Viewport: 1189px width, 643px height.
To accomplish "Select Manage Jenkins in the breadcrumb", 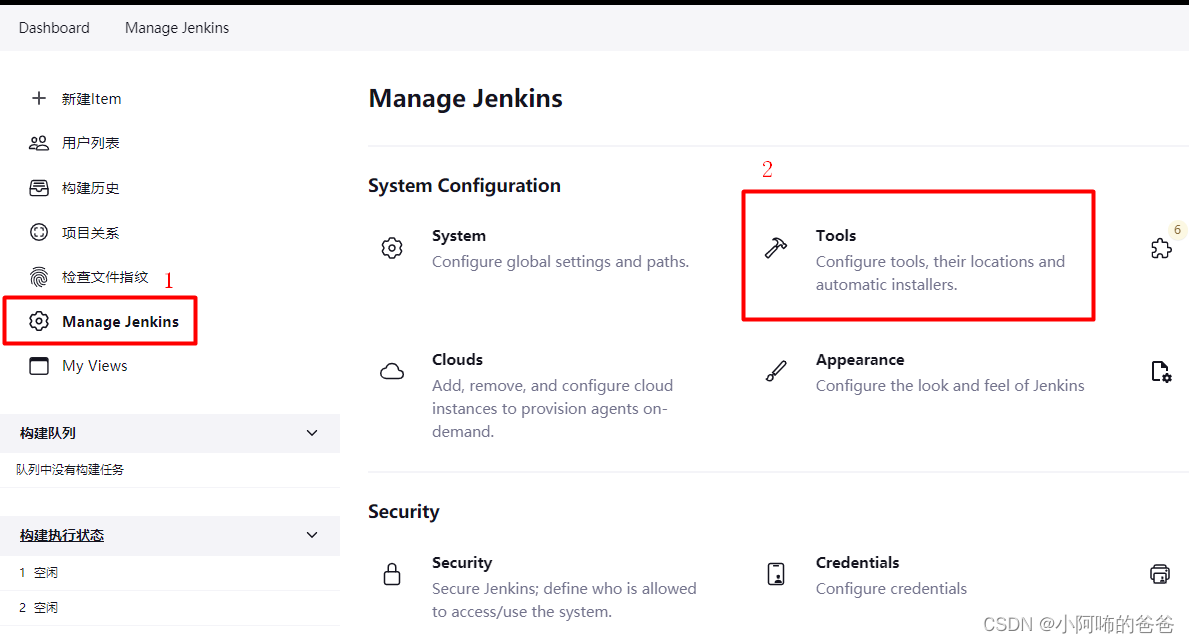I will click(x=177, y=28).
